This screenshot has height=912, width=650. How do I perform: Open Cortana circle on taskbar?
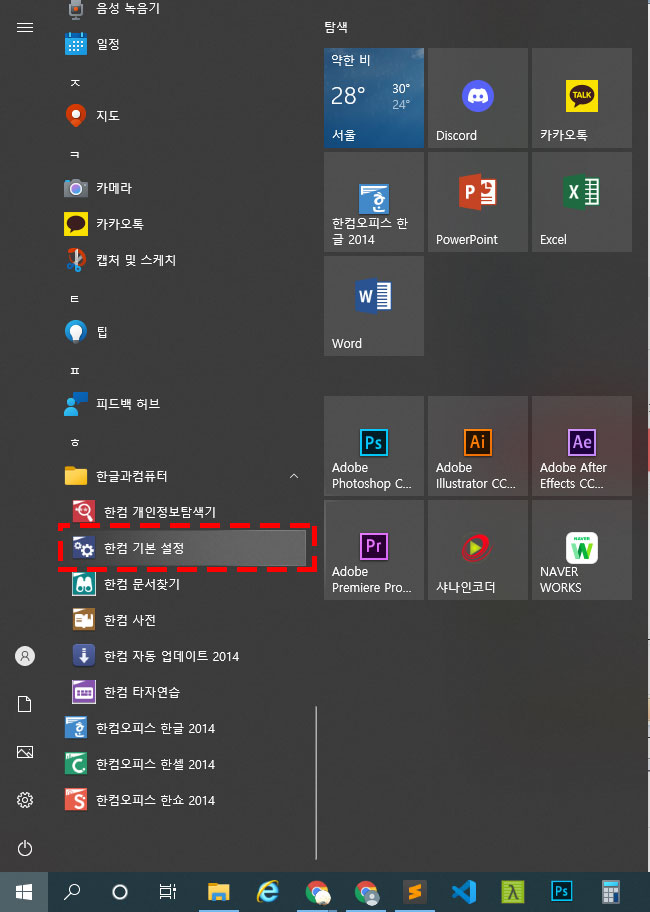(x=120, y=892)
